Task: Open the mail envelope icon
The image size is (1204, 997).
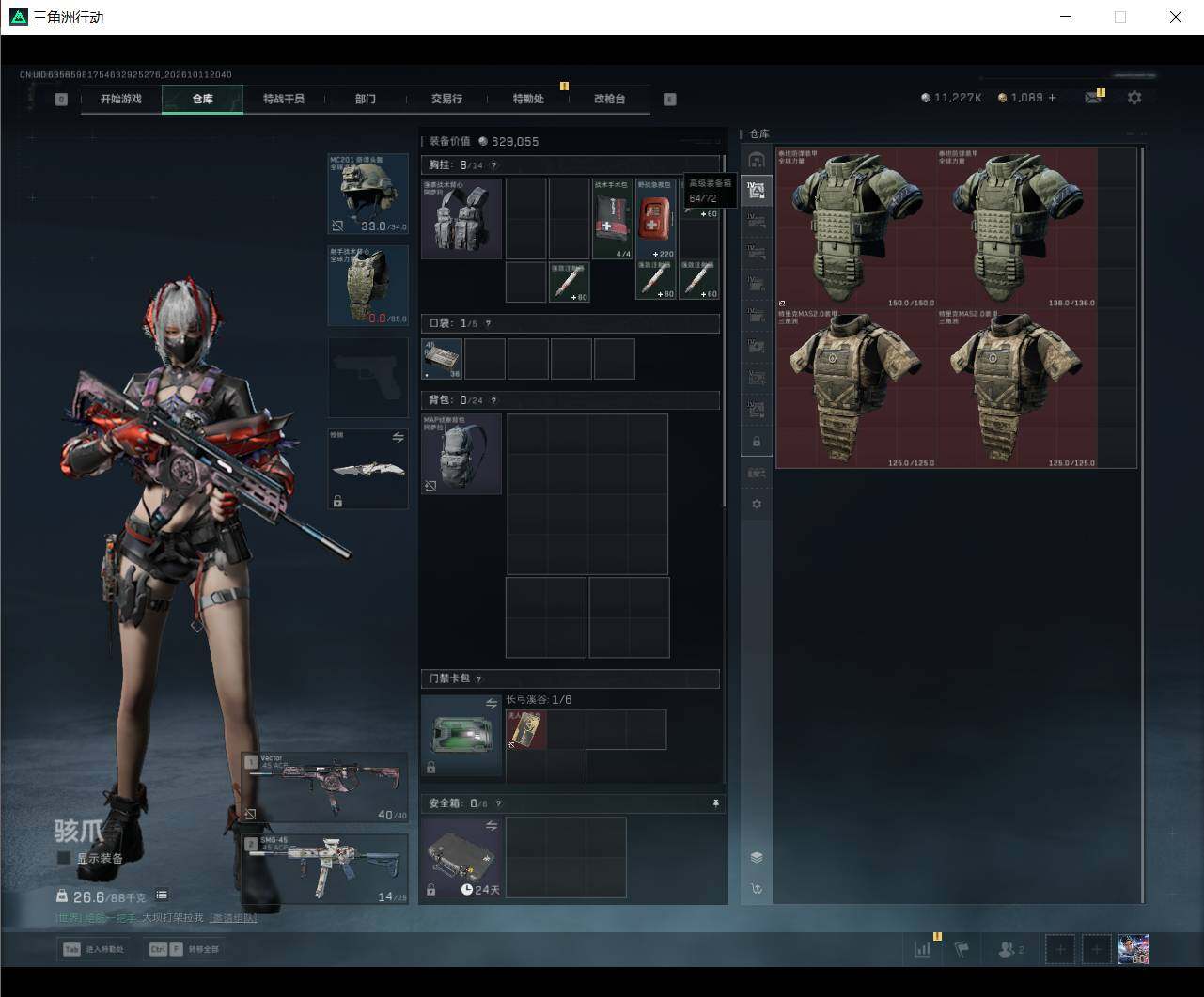Action: (x=1092, y=98)
